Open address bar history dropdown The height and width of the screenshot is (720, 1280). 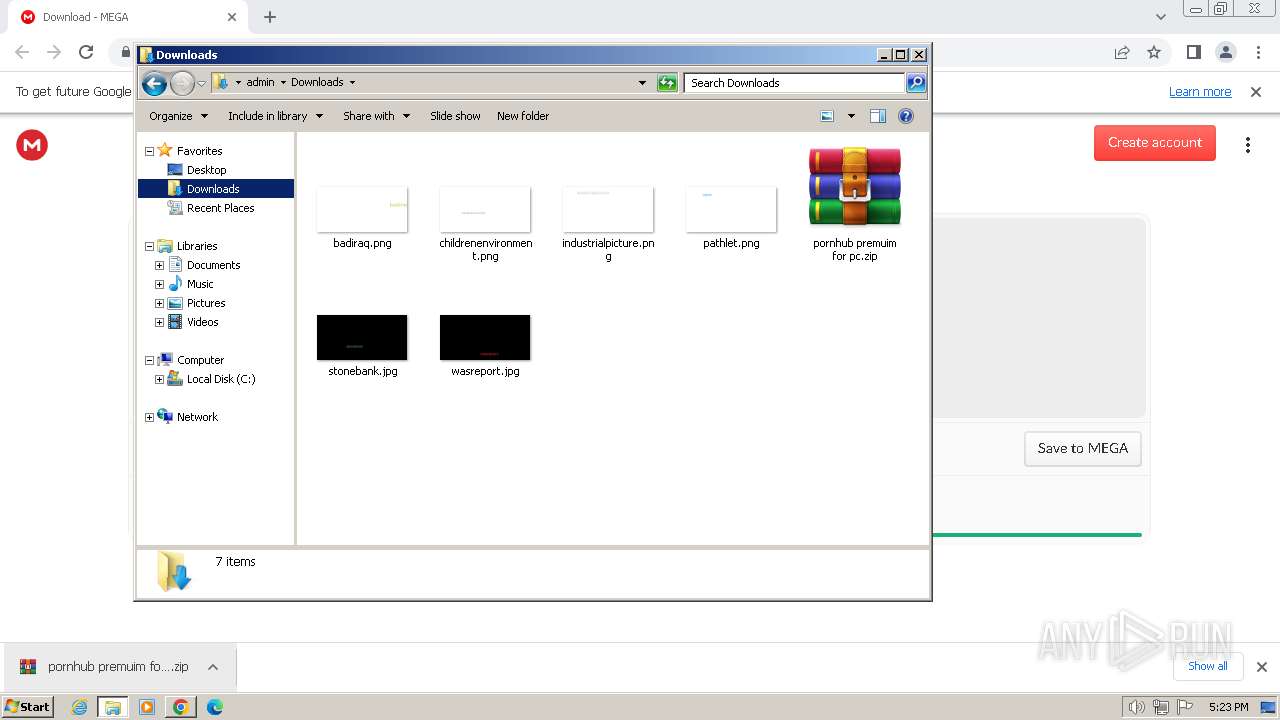[x=642, y=83]
